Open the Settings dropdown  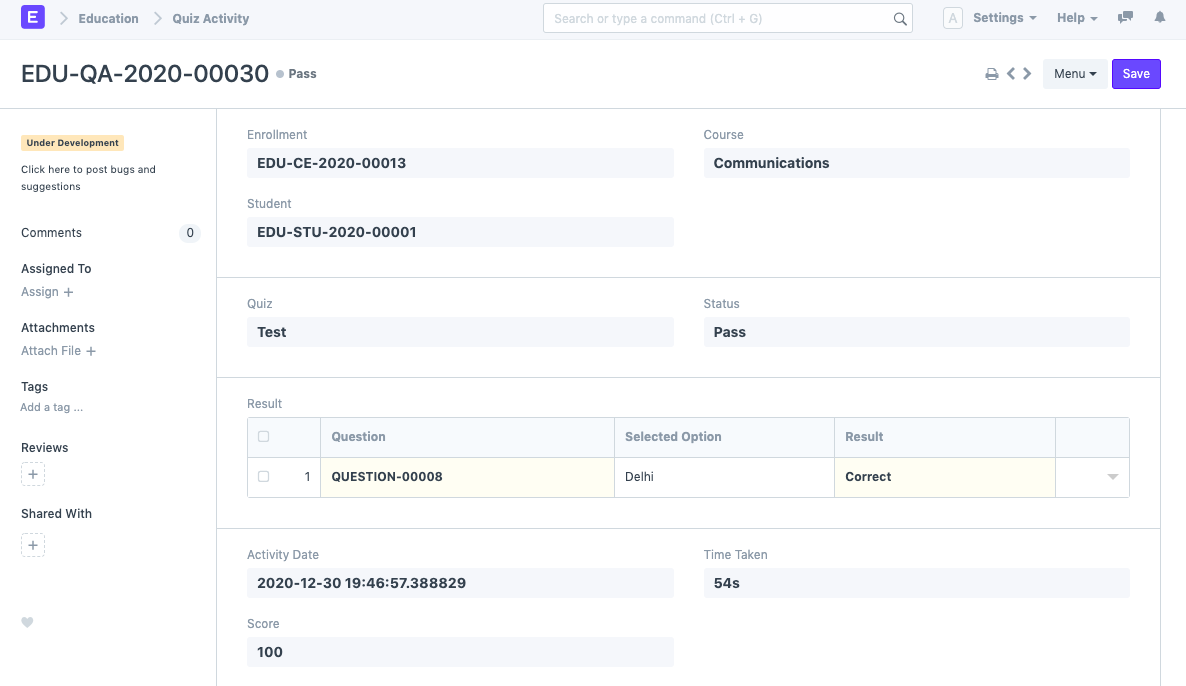pyautogui.click(x=1004, y=18)
